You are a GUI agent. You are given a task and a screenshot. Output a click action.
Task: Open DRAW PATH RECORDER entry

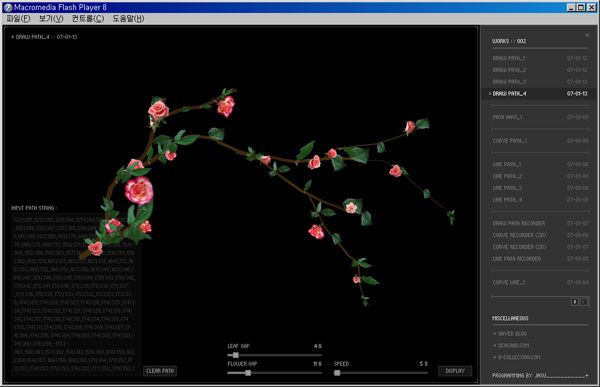(540, 223)
